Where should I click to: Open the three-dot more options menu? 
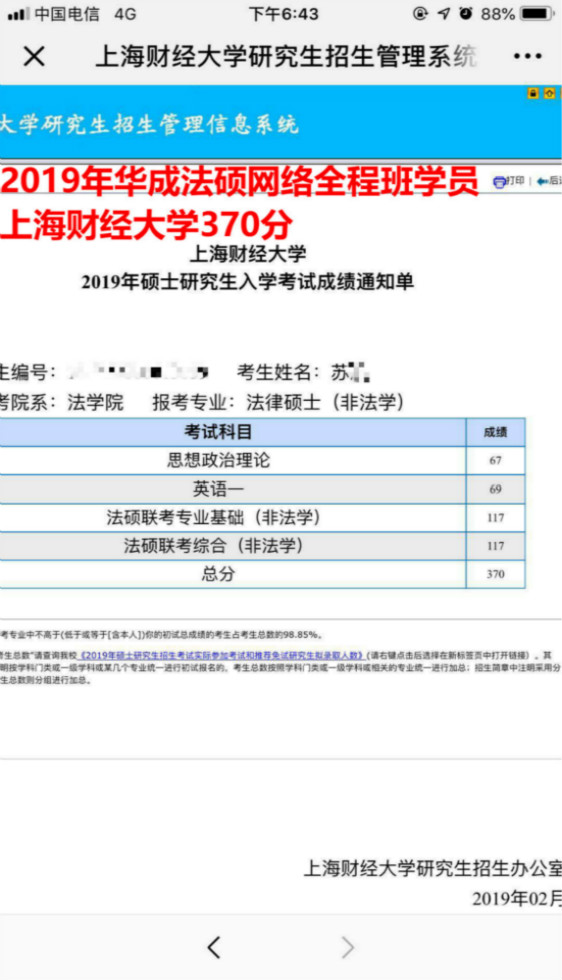(x=527, y=57)
